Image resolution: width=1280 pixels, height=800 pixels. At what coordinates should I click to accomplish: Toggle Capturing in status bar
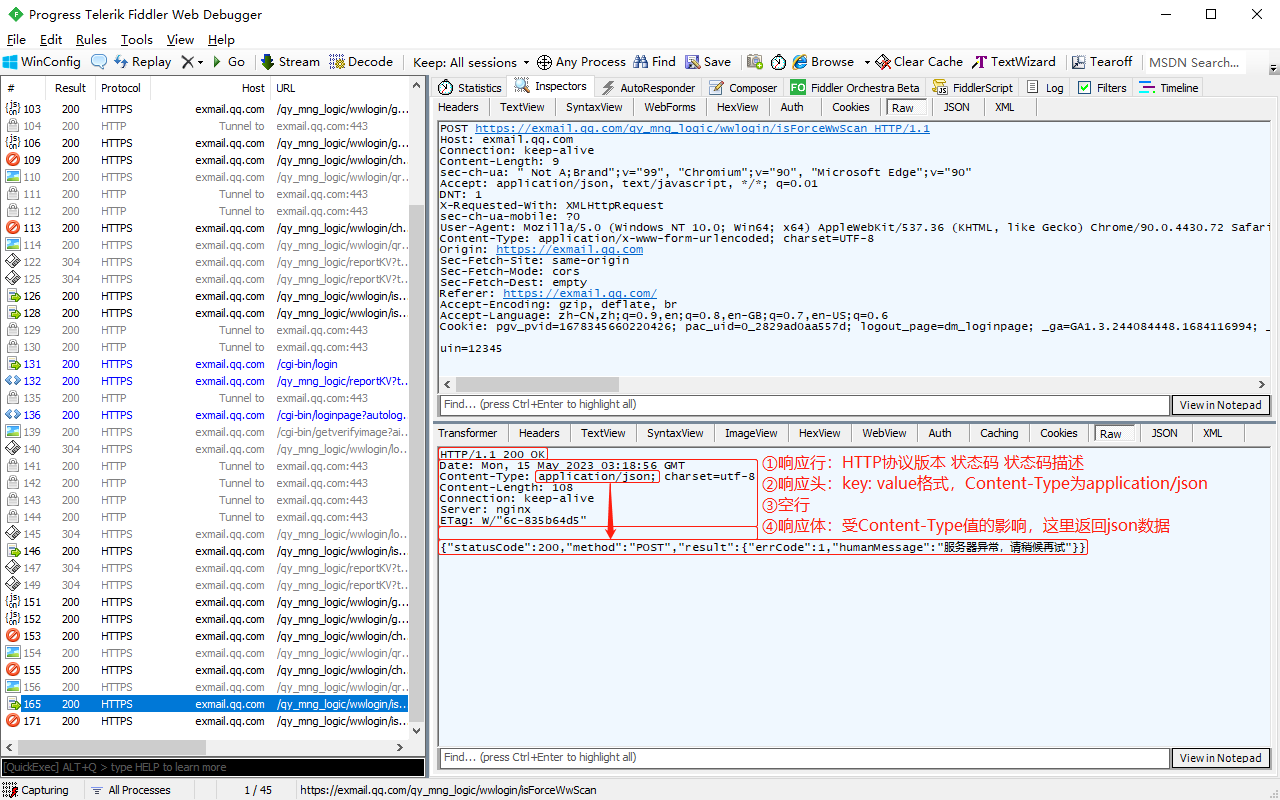point(36,790)
